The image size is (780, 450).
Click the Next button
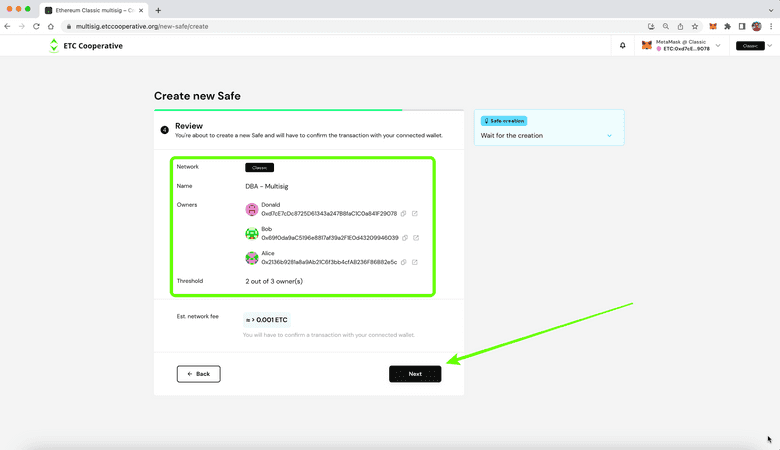click(x=415, y=374)
